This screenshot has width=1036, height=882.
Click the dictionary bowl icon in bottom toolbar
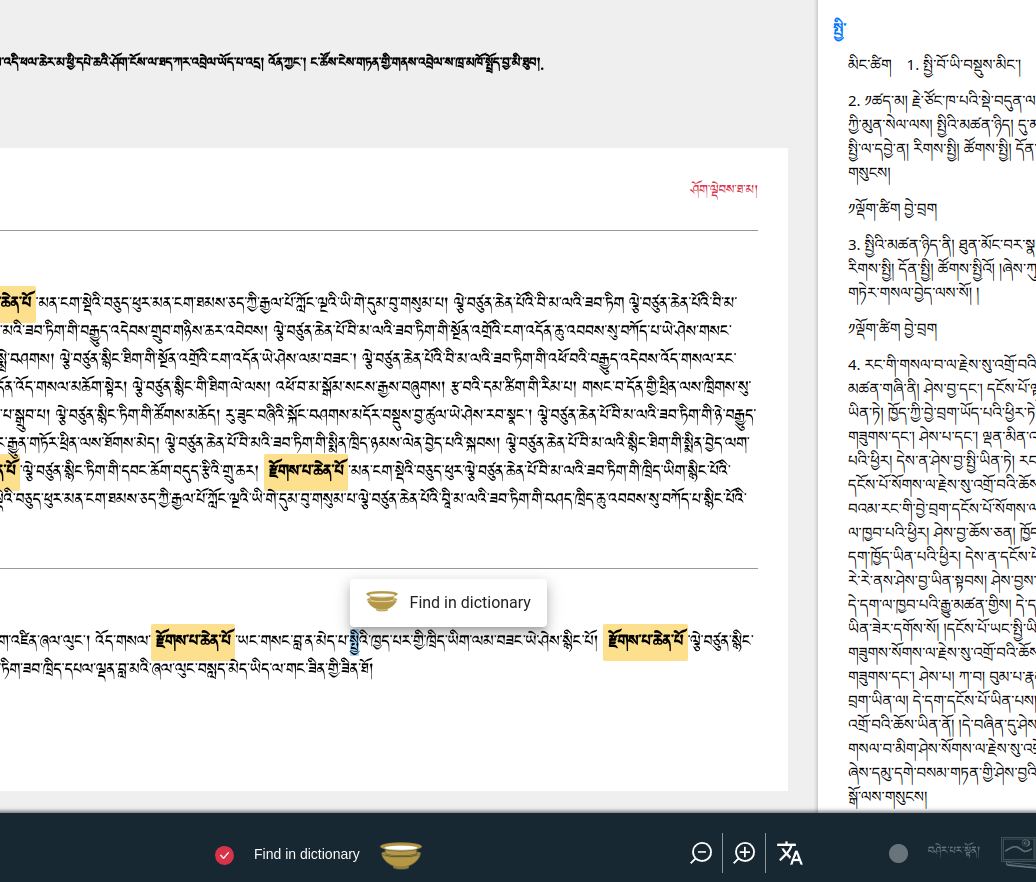(x=400, y=854)
